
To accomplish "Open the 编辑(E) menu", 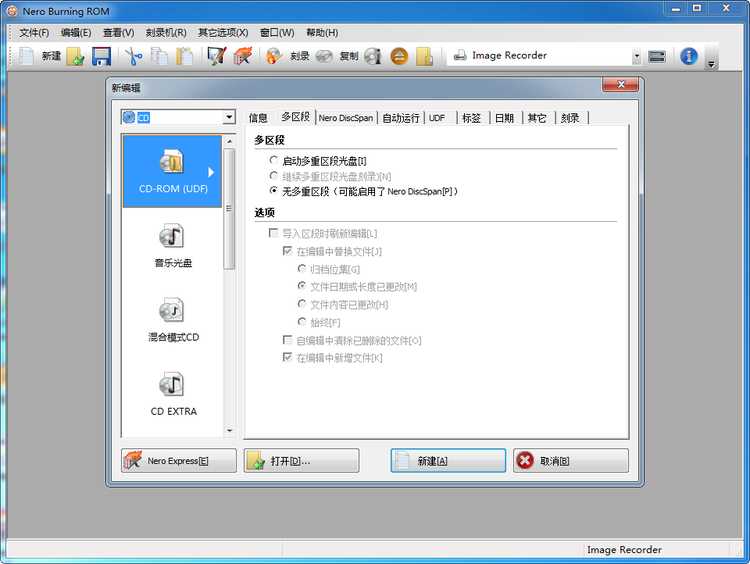I will pyautogui.click(x=76, y=33).
